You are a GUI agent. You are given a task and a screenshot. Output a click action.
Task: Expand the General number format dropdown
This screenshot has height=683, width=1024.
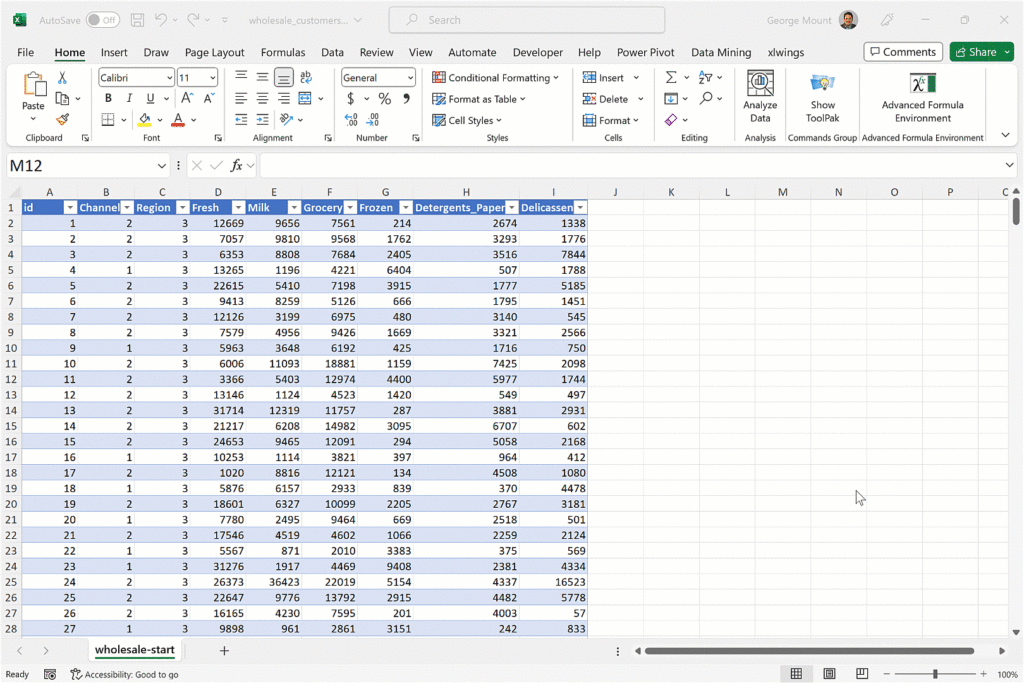point(410,78)
